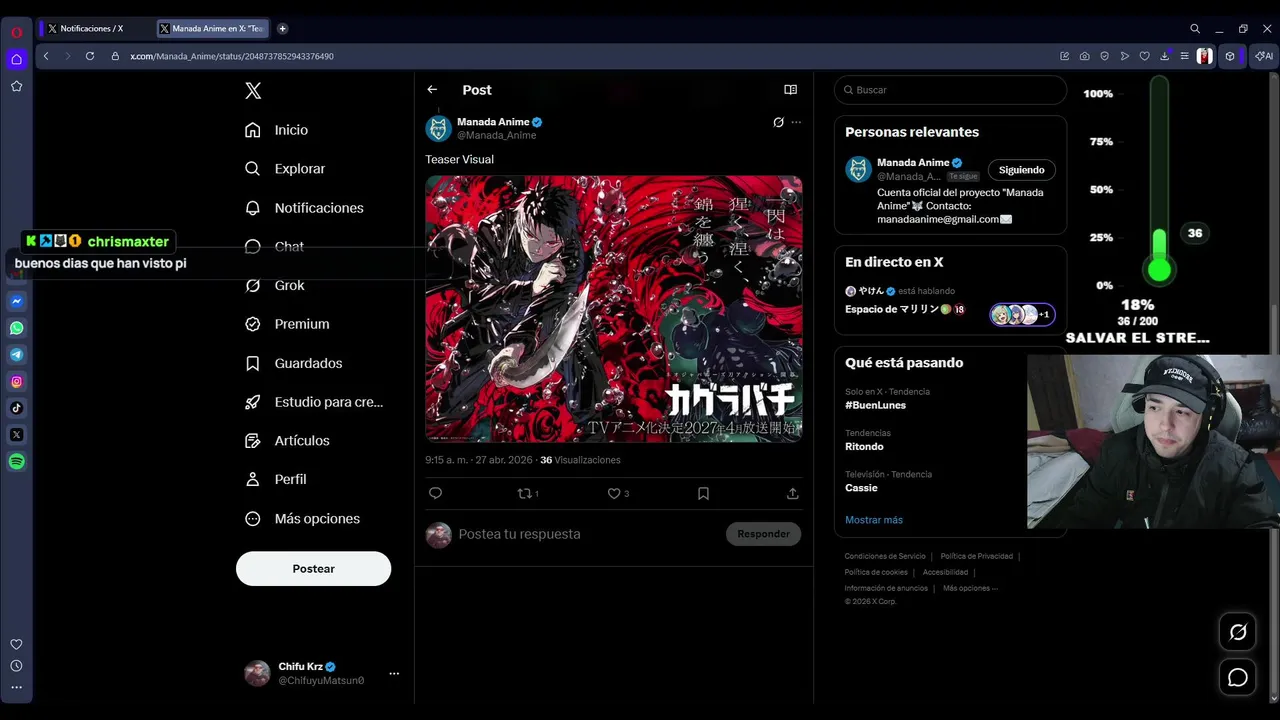
Task: Reply to the post via comment icon
Action: click(x=435, y=493)
